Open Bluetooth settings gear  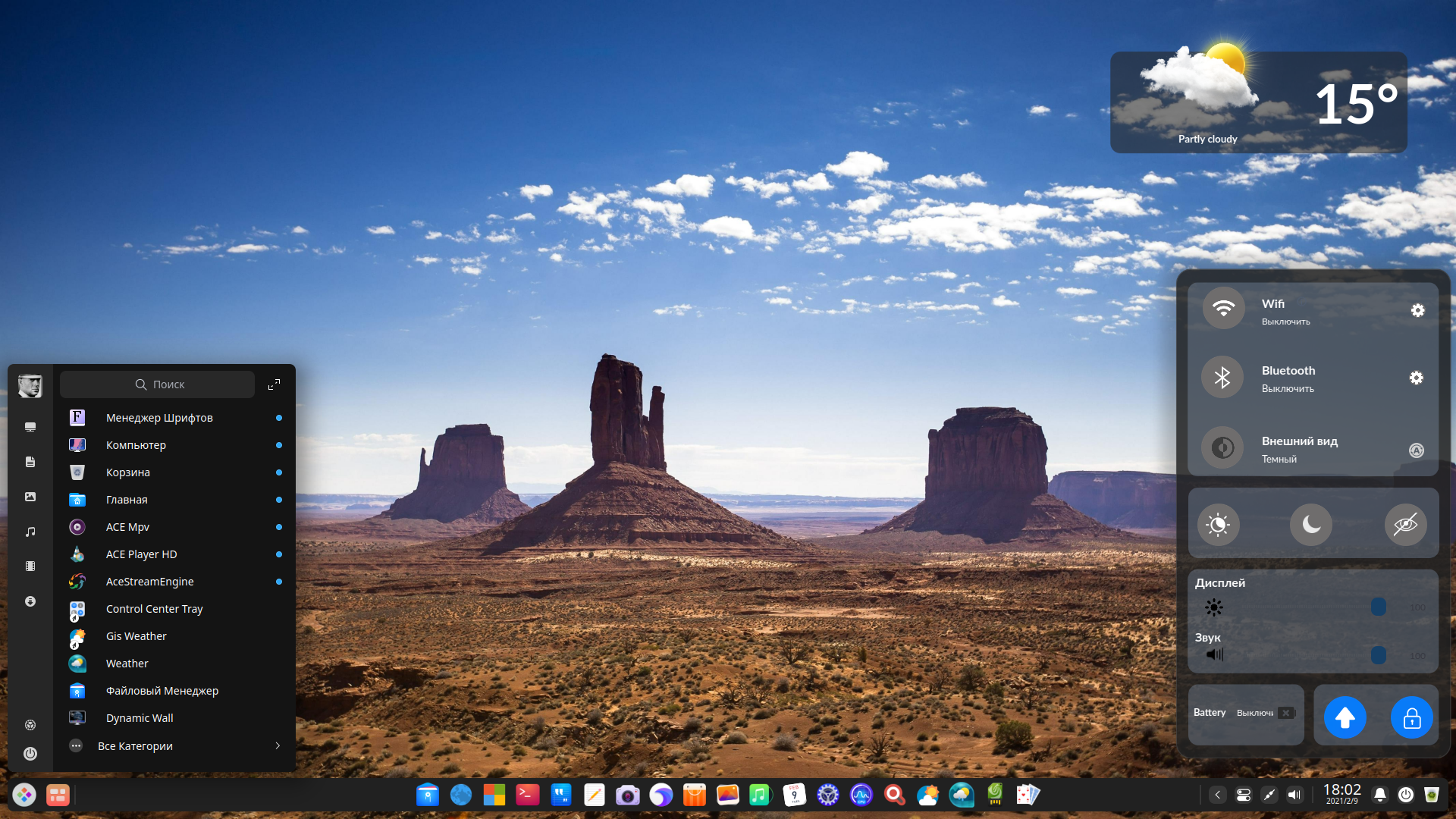[x=1417, y=378]
